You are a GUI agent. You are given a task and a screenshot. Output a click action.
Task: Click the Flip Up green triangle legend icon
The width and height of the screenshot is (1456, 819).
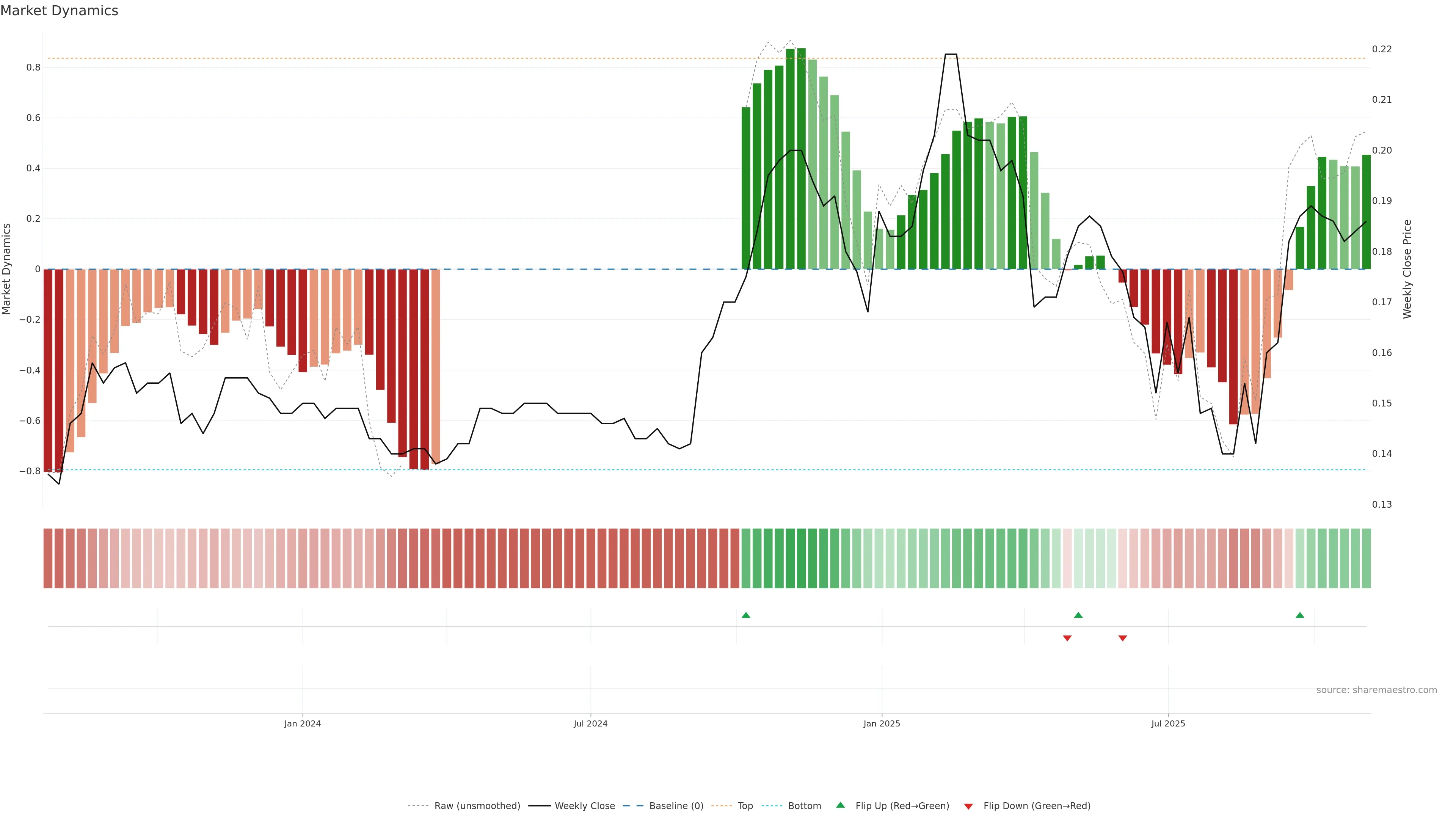point(840,805)
